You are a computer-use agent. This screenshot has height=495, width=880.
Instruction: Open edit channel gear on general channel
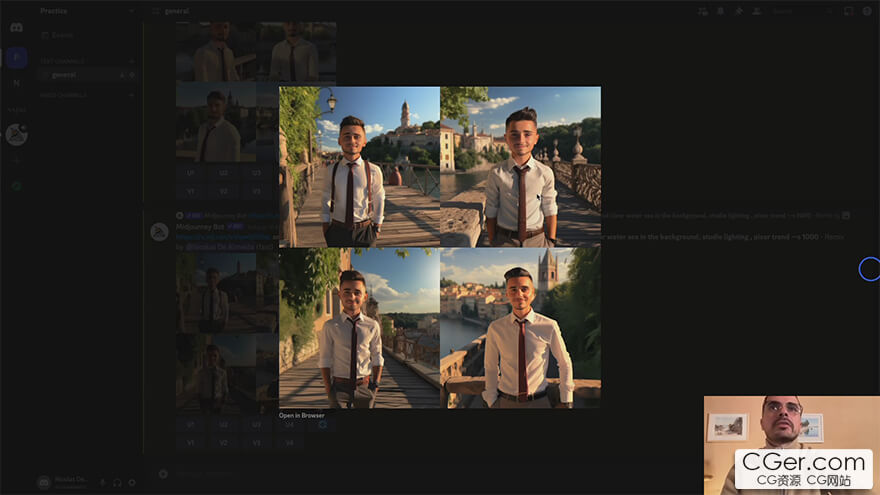(x=132, y=75)
